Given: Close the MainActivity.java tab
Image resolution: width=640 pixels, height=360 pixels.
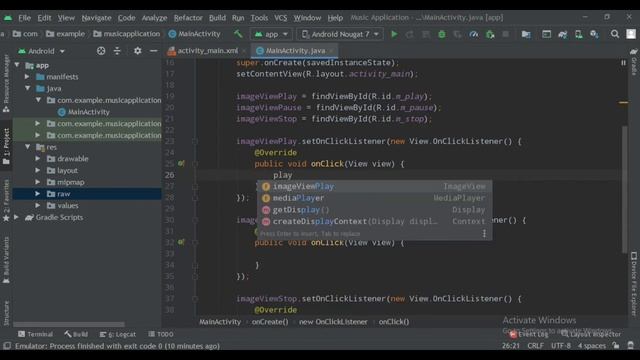Looking at the screenshot, I should pos(331,51).
